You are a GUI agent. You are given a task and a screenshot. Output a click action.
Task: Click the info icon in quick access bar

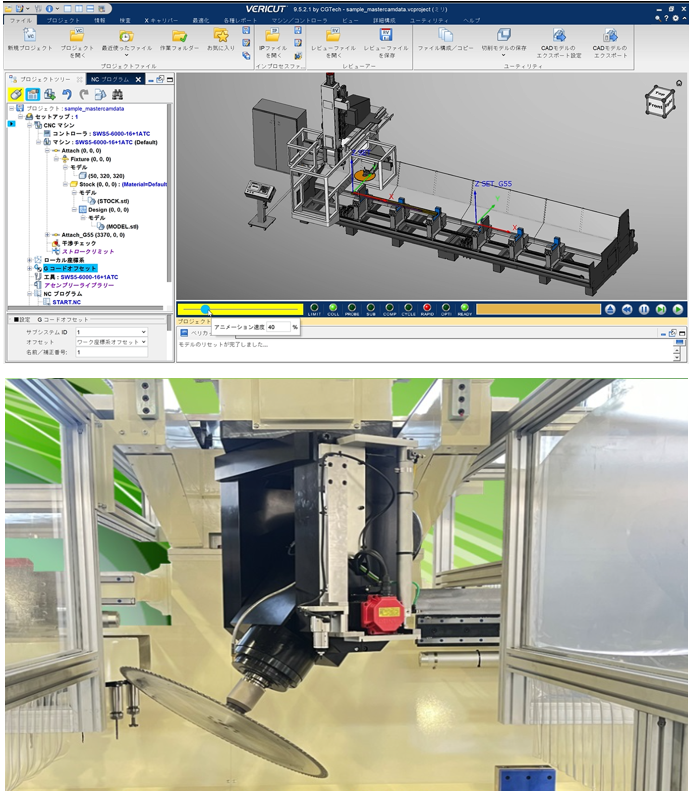(x=49, y=9)
